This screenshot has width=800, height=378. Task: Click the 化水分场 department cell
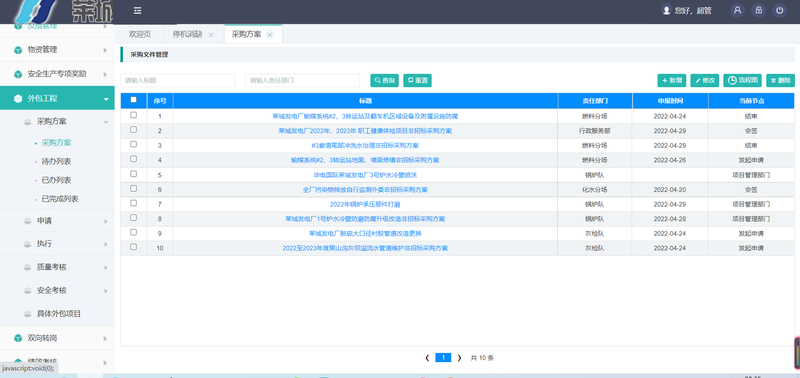(595, 190)
